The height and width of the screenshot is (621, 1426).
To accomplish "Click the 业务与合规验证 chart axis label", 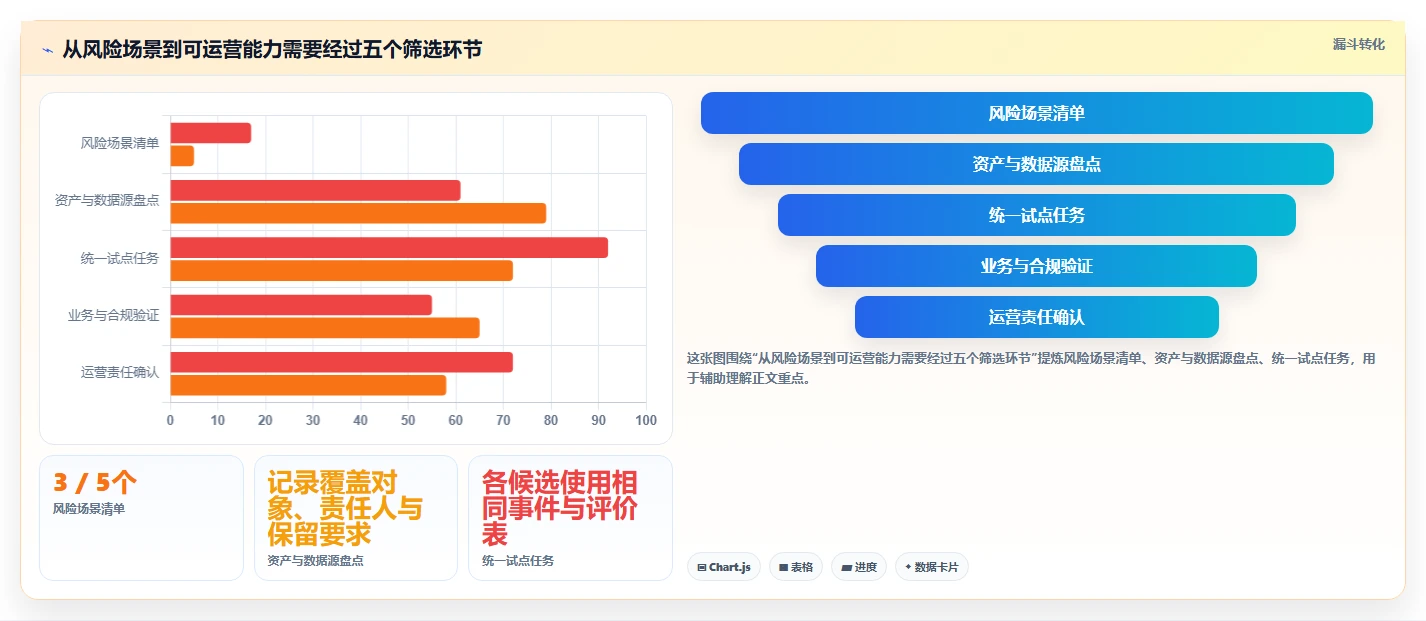I will point(114,316).
